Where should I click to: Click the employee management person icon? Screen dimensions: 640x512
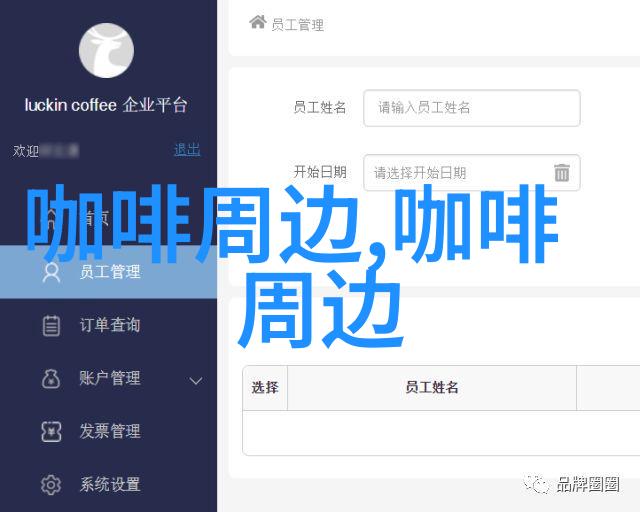(x=51, y=272)
